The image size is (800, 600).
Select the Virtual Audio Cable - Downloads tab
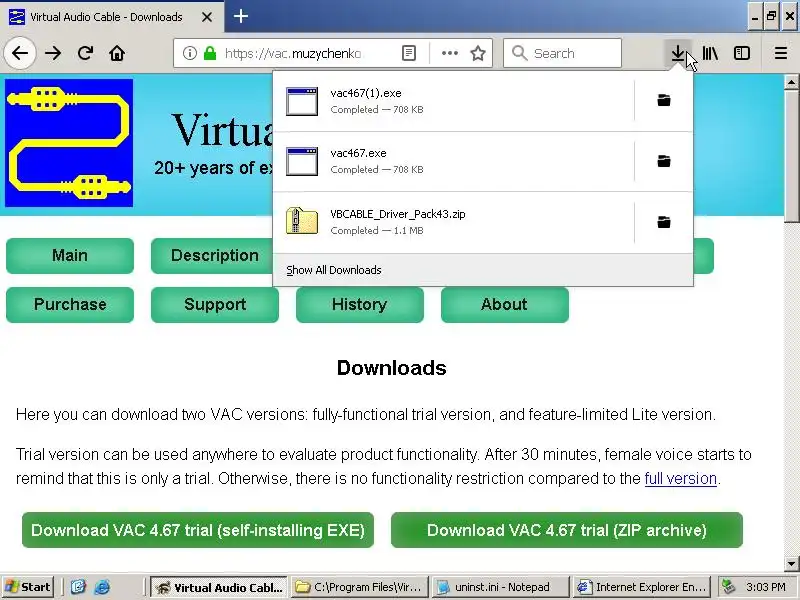click(112, 17)
